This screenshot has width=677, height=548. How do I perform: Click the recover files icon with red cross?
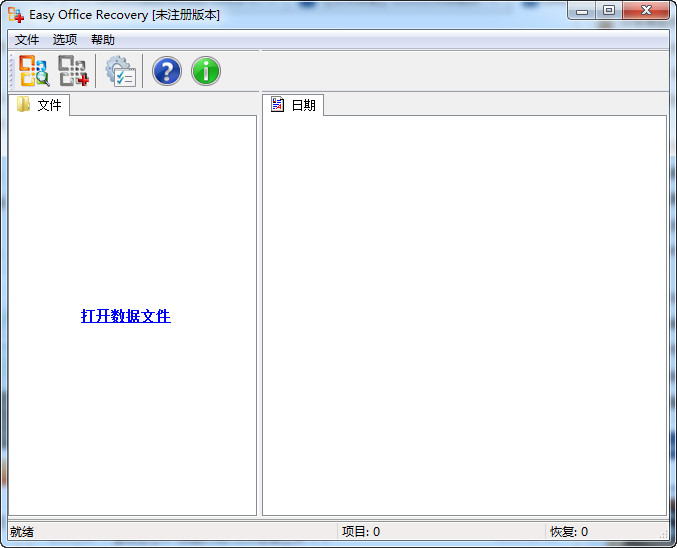(73, 71)
